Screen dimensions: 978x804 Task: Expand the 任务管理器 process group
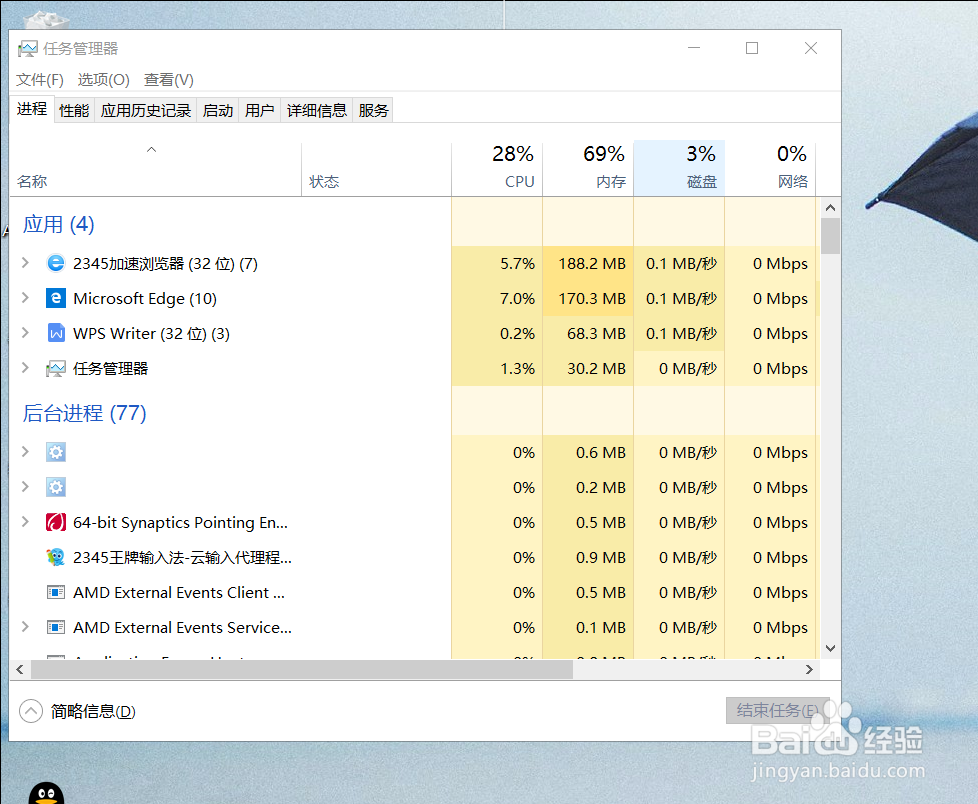click(x=25, y=368)
